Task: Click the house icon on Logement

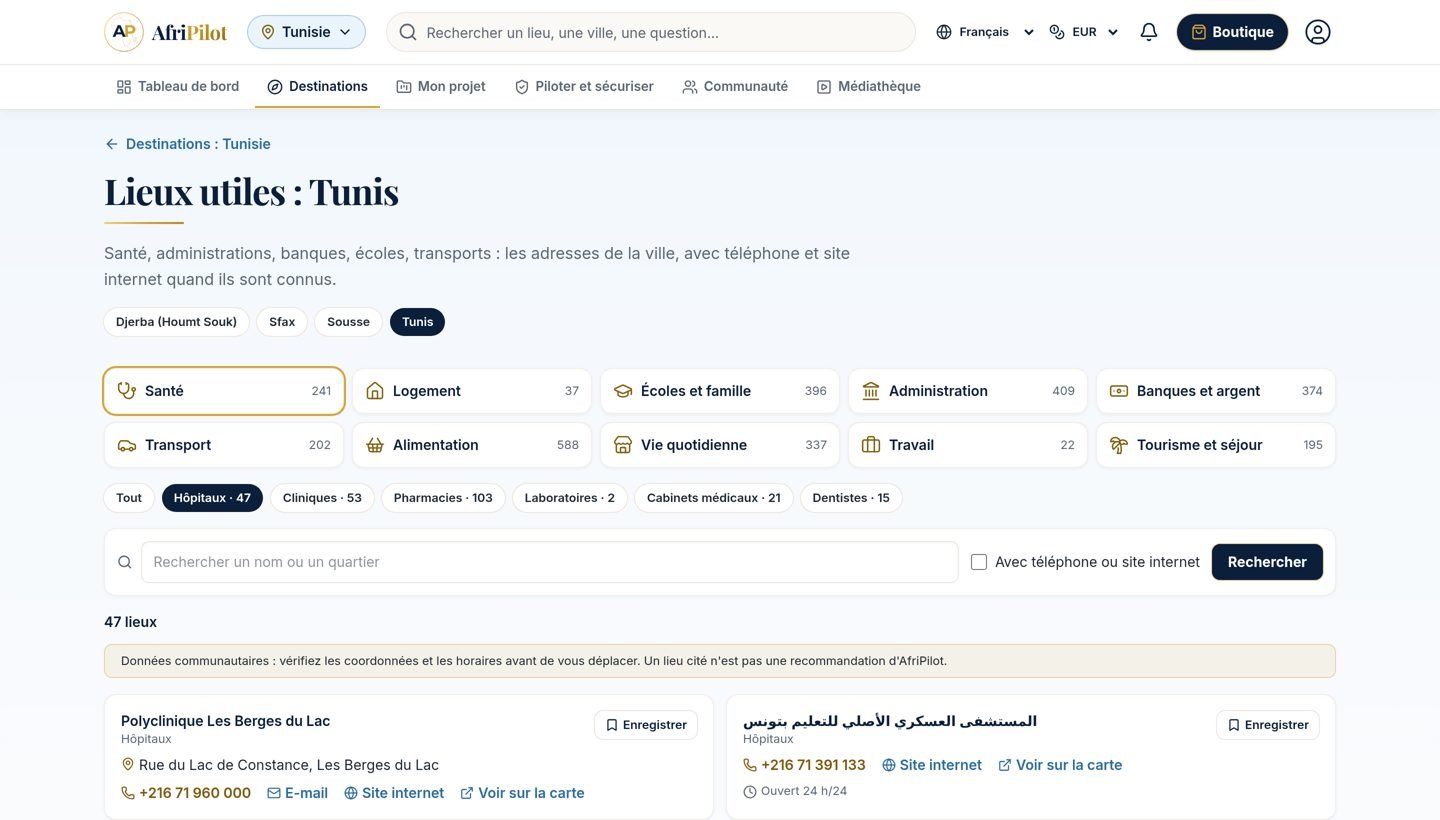Action: click(375, 391)
